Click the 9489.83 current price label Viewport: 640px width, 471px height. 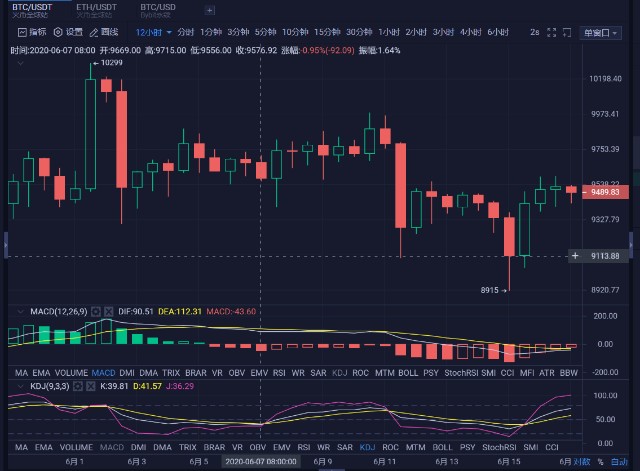pyautogui.click(x=602, y=192)
